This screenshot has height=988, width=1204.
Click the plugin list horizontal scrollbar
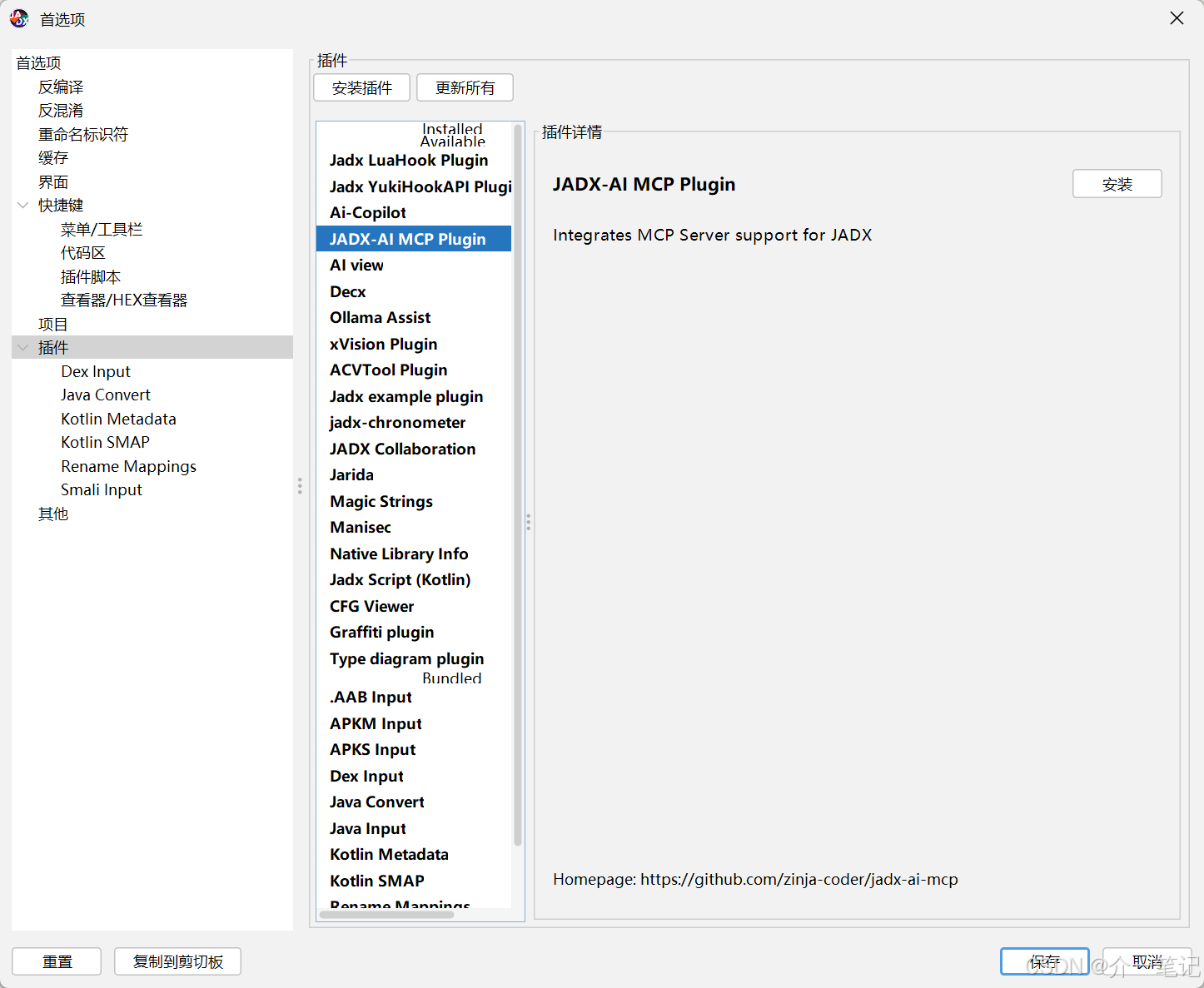click(x=386, y=915)
